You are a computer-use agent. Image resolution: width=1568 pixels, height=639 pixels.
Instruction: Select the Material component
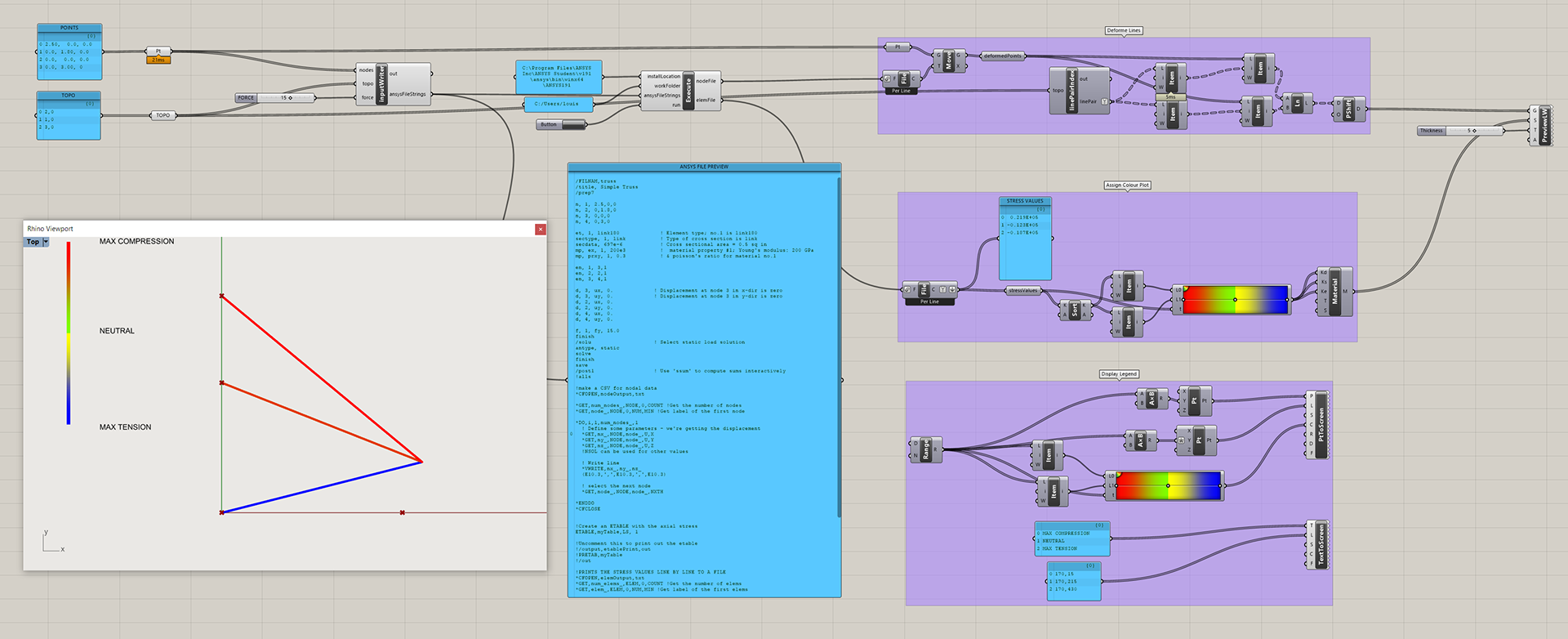tap(1334, 291)
